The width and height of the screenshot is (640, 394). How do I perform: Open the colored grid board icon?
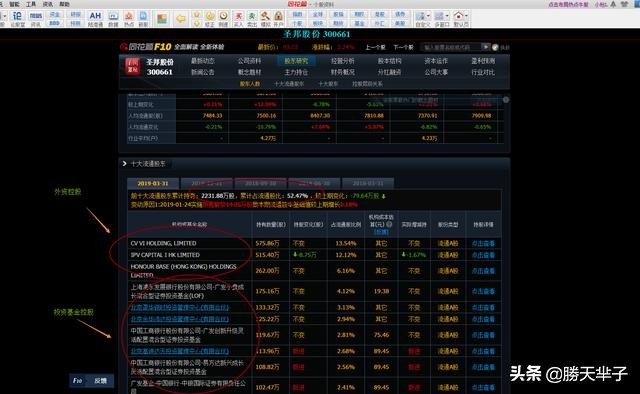coord(162,19)
